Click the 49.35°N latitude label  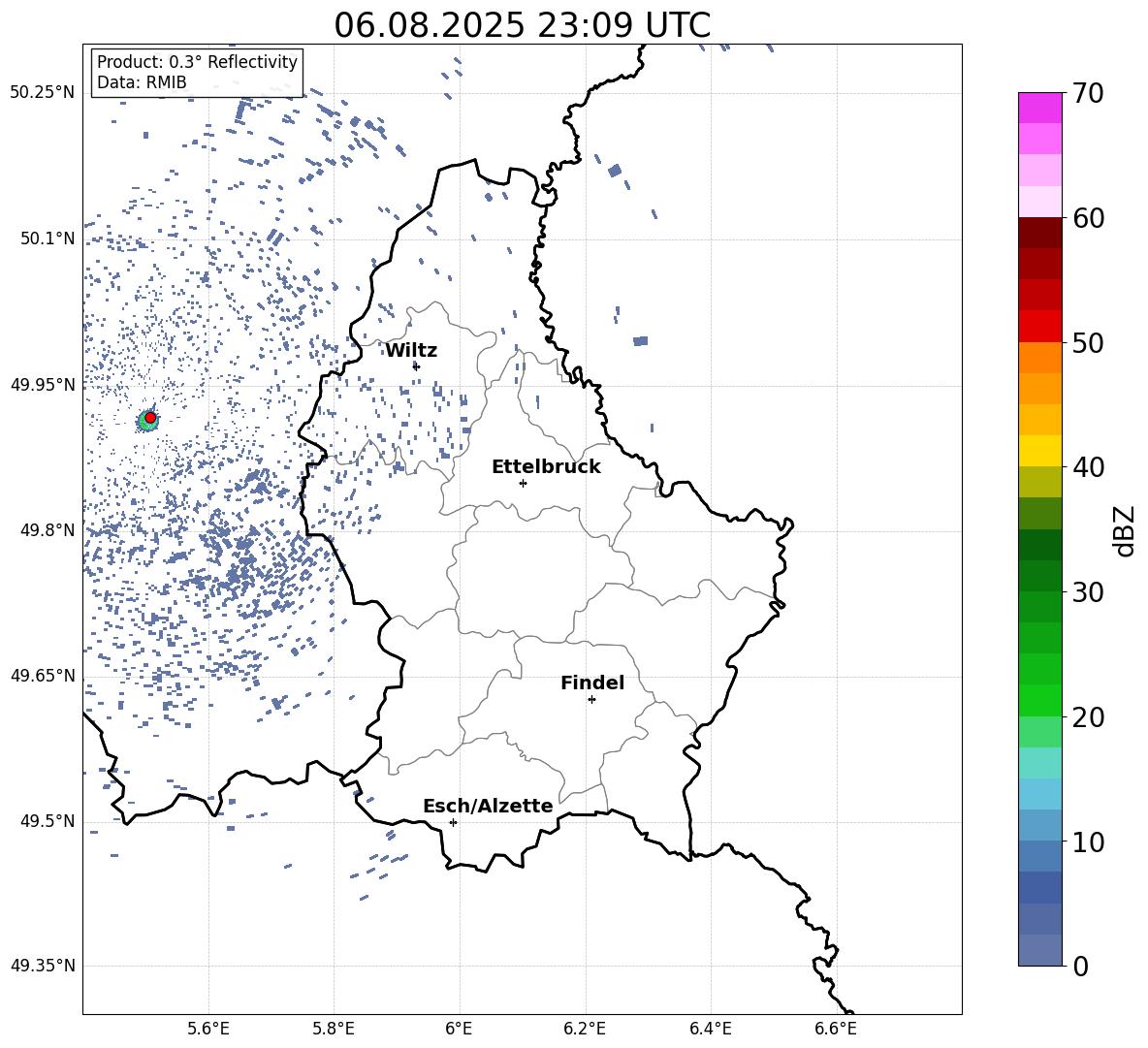(43, 966)
